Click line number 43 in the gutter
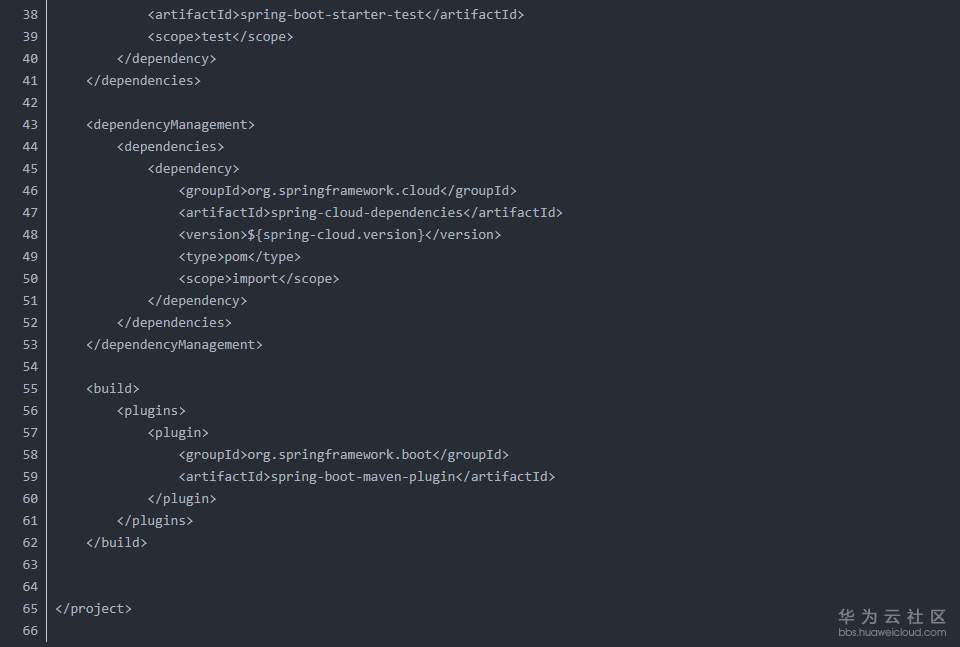960x647 pixels. [29, 125]
